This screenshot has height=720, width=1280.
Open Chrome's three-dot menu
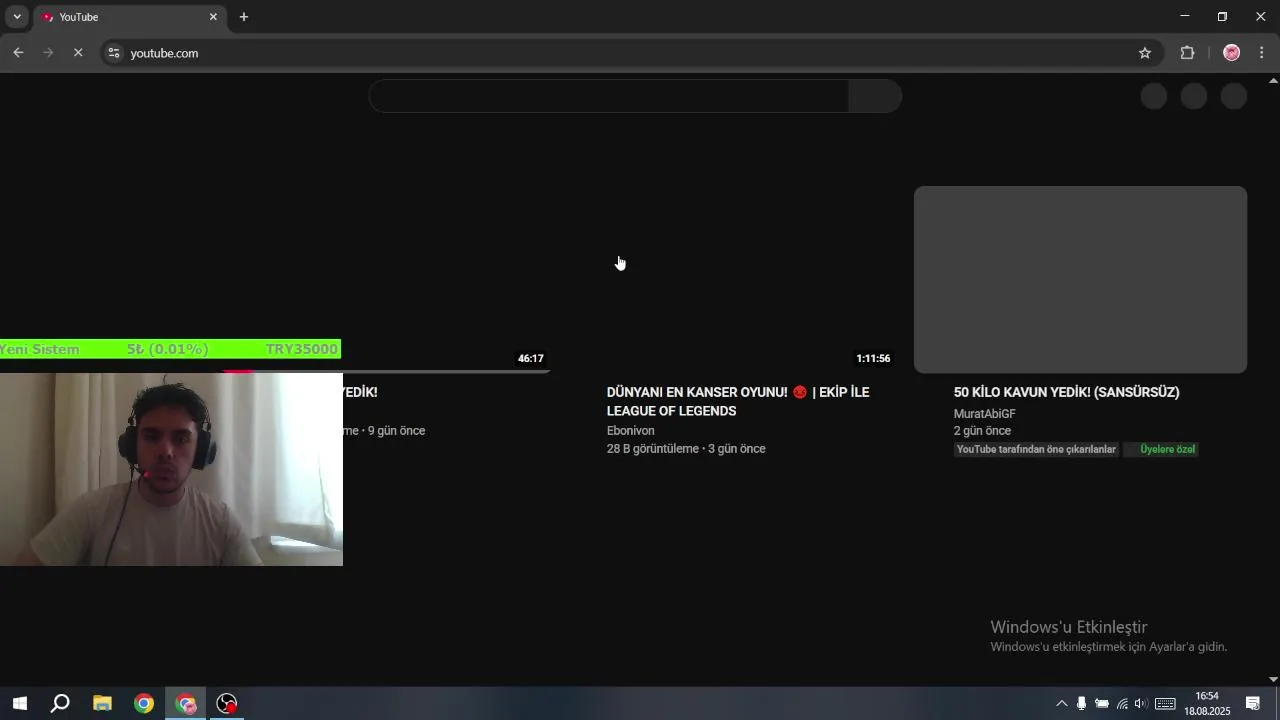tap(1262, 53)
